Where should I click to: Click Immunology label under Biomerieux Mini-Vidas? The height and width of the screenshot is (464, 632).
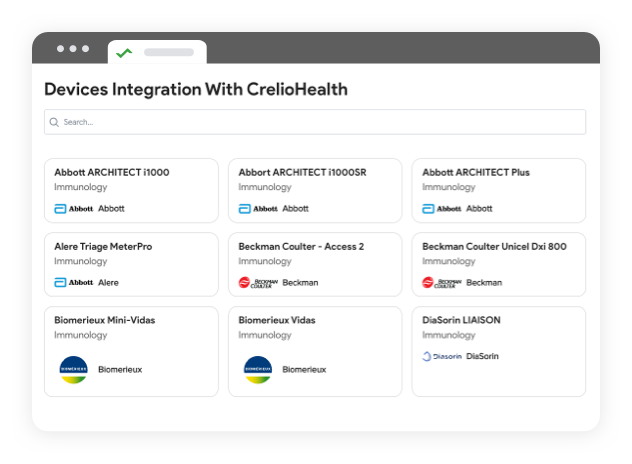click(80, 335)
